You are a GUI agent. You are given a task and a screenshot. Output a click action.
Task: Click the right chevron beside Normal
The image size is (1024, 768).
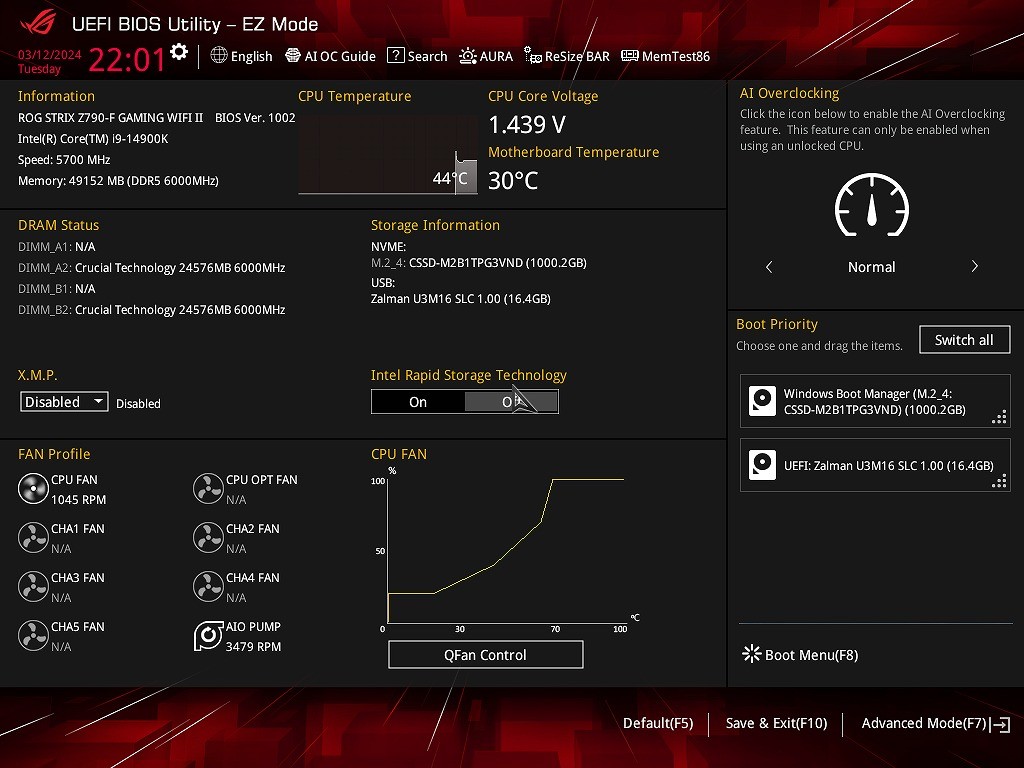974,267
